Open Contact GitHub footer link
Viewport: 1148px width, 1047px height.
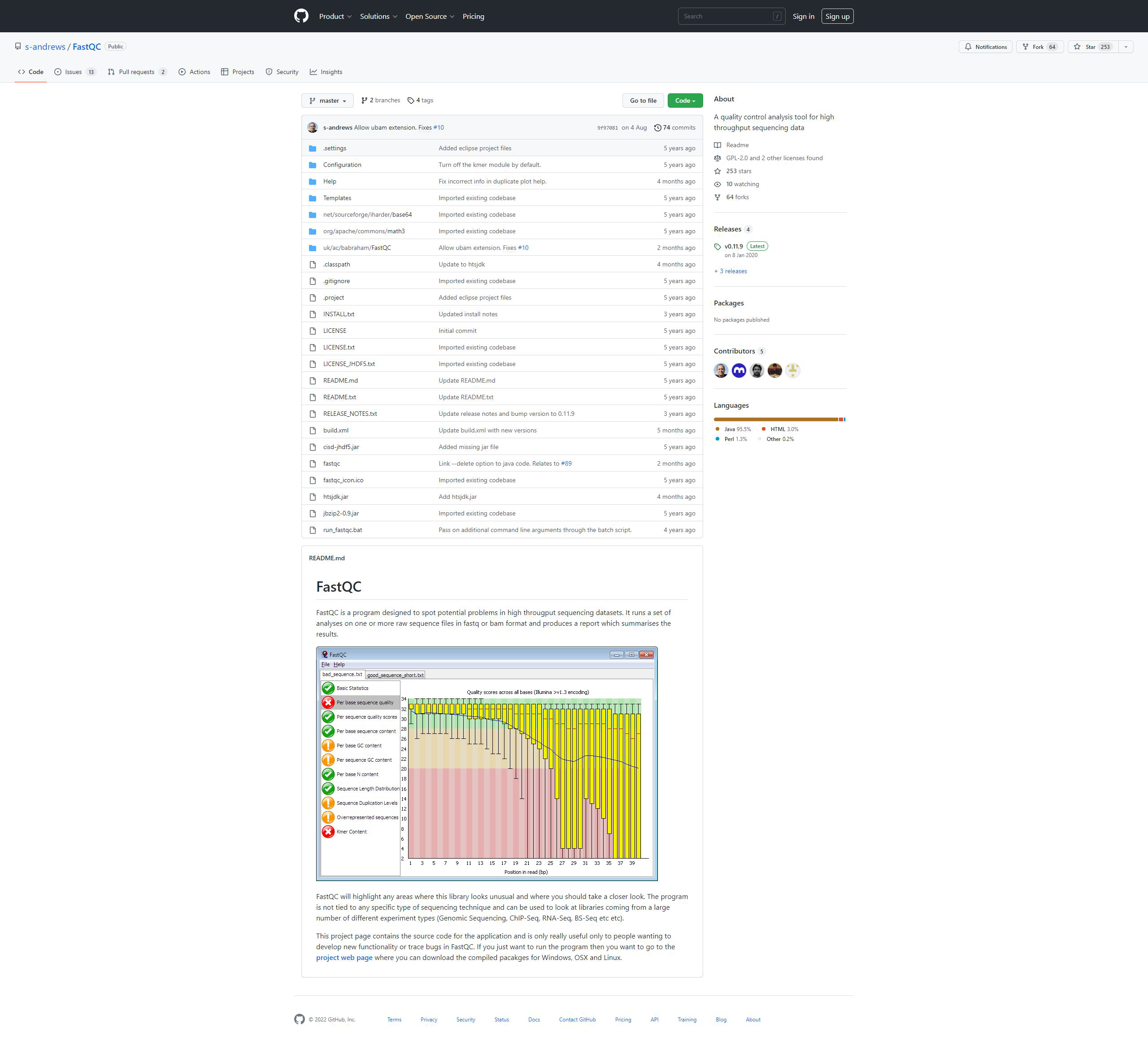[x=577, y=1020]
